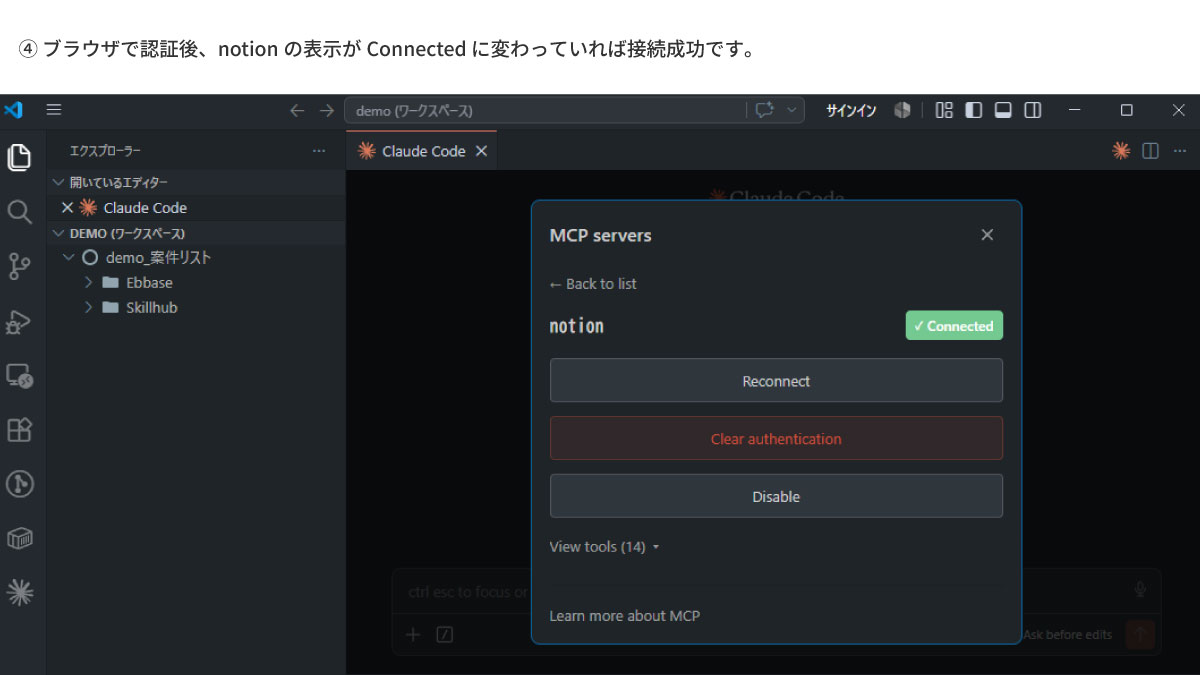Close Claude Code in open editors list
This screenshot has height=675, width=1200.
click(67, 208)
